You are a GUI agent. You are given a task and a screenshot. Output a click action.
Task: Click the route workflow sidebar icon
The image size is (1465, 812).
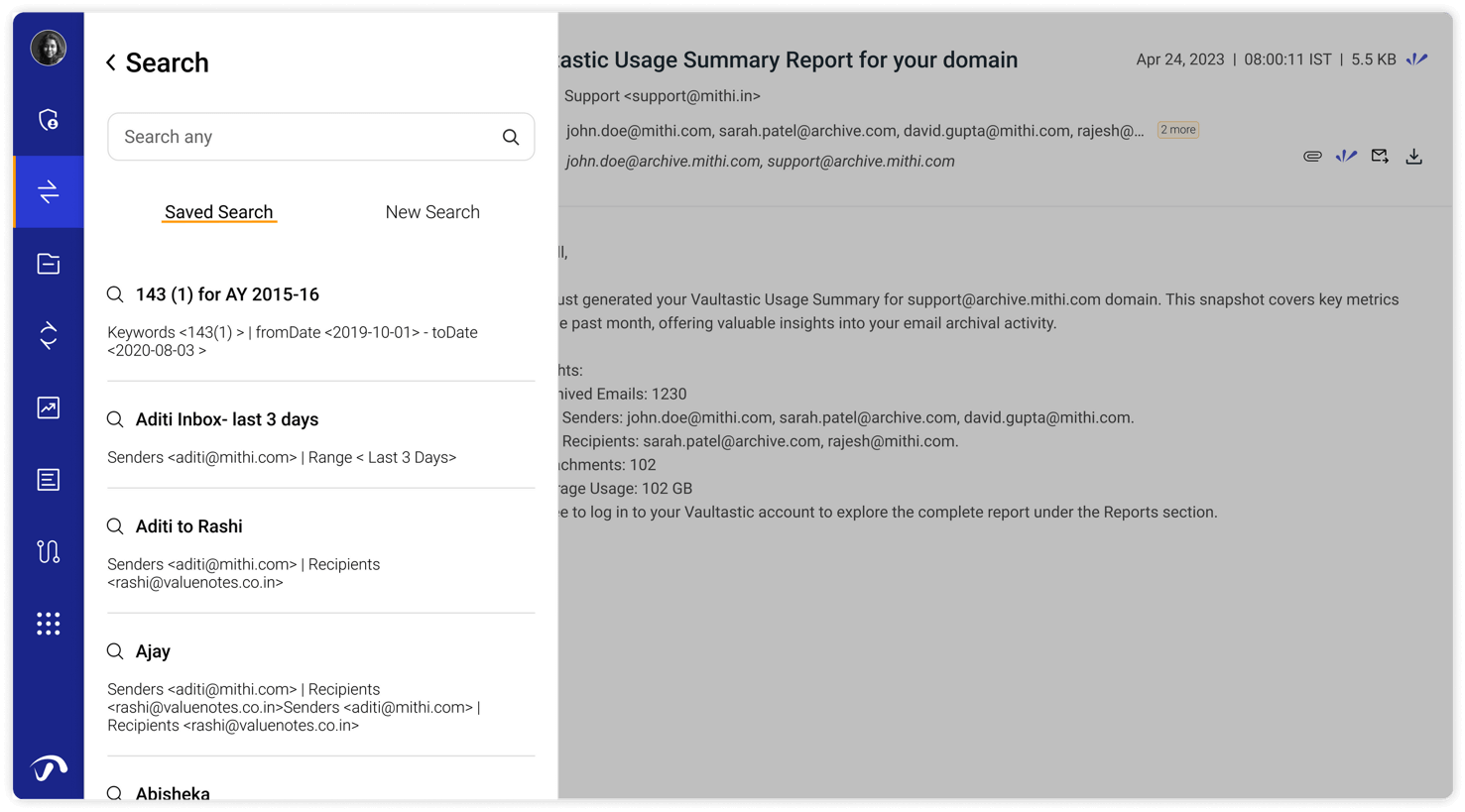48,551
